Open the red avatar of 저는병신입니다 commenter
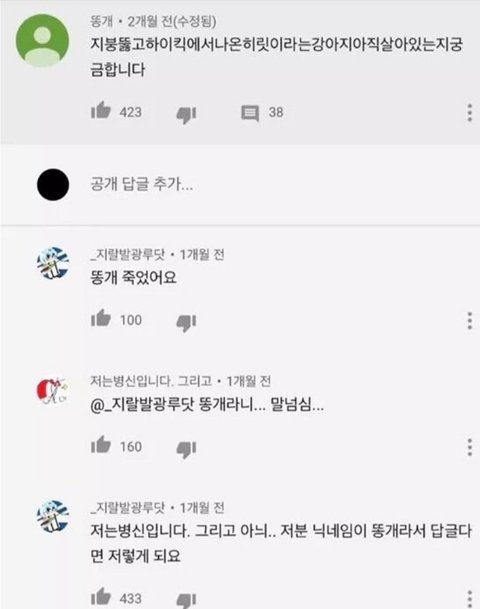Viewport: 480px width, 609px height. pyautogui.click(x=53, y=390)
